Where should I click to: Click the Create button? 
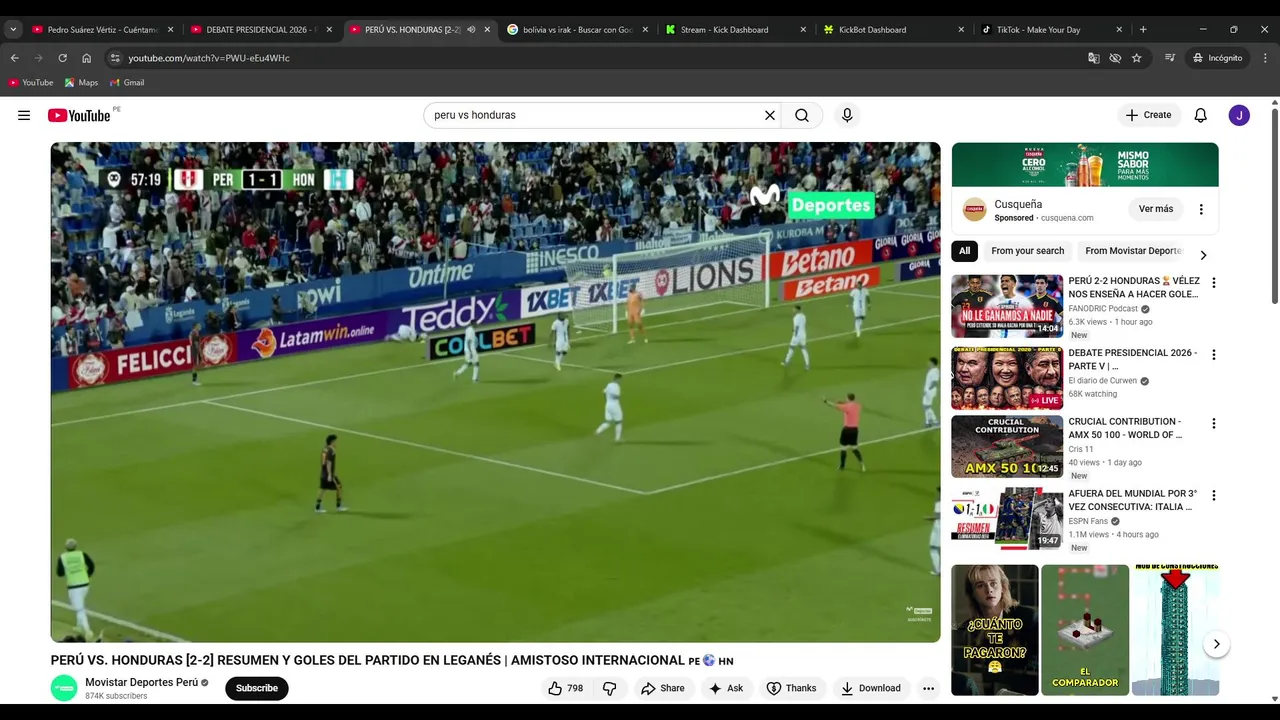click(x=1148, y=115)
